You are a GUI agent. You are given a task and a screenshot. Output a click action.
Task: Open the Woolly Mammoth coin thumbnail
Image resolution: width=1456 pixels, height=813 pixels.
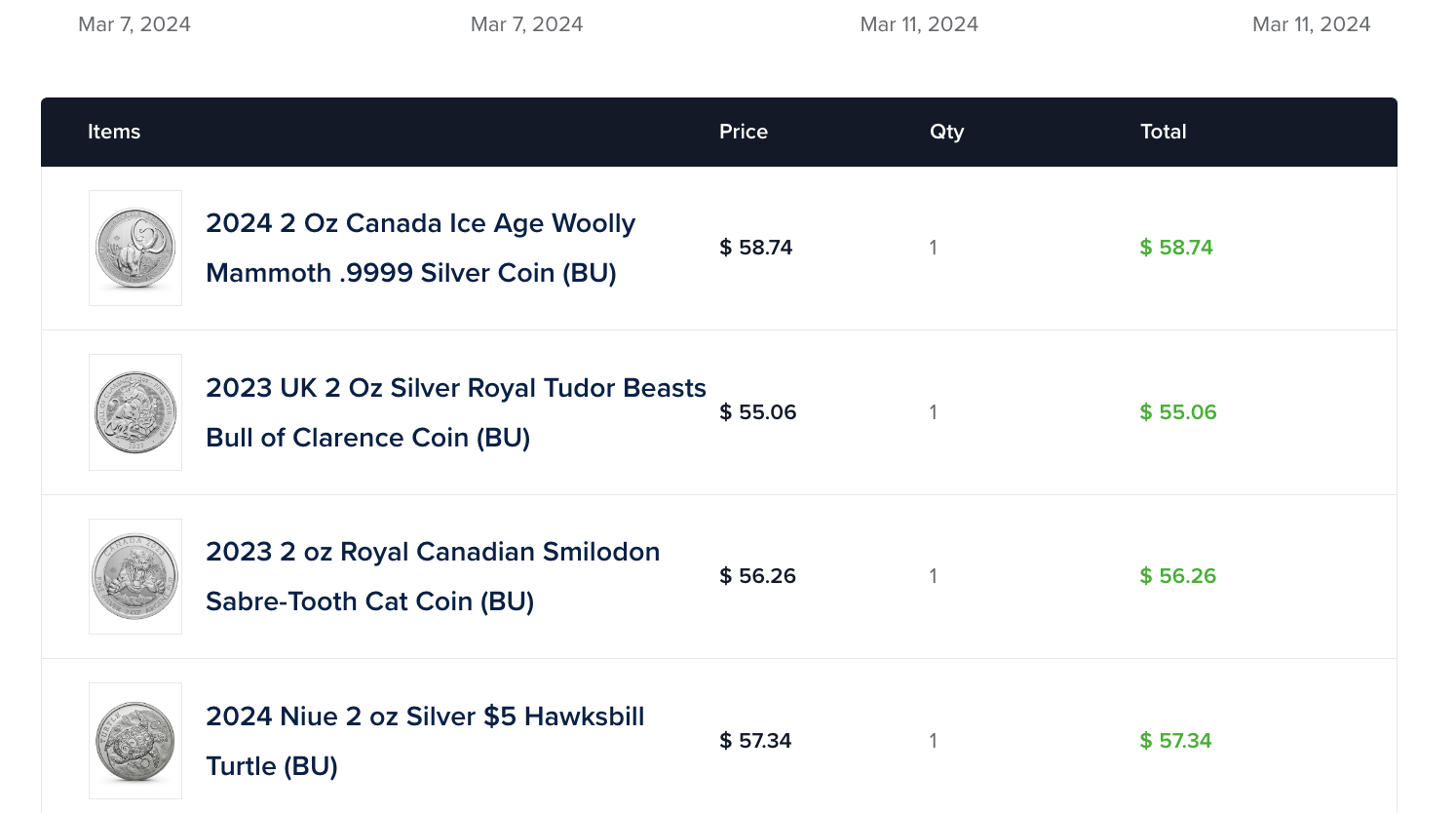tap(135, 248)
